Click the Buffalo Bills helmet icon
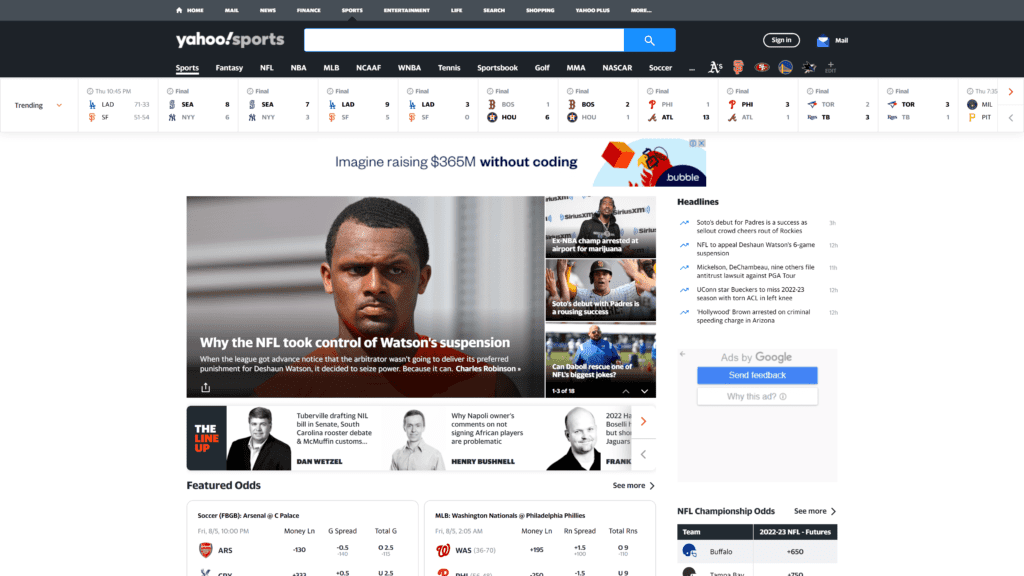Image resolution: width=1024 pixels, height=576 pixels. tap(689, 551)
